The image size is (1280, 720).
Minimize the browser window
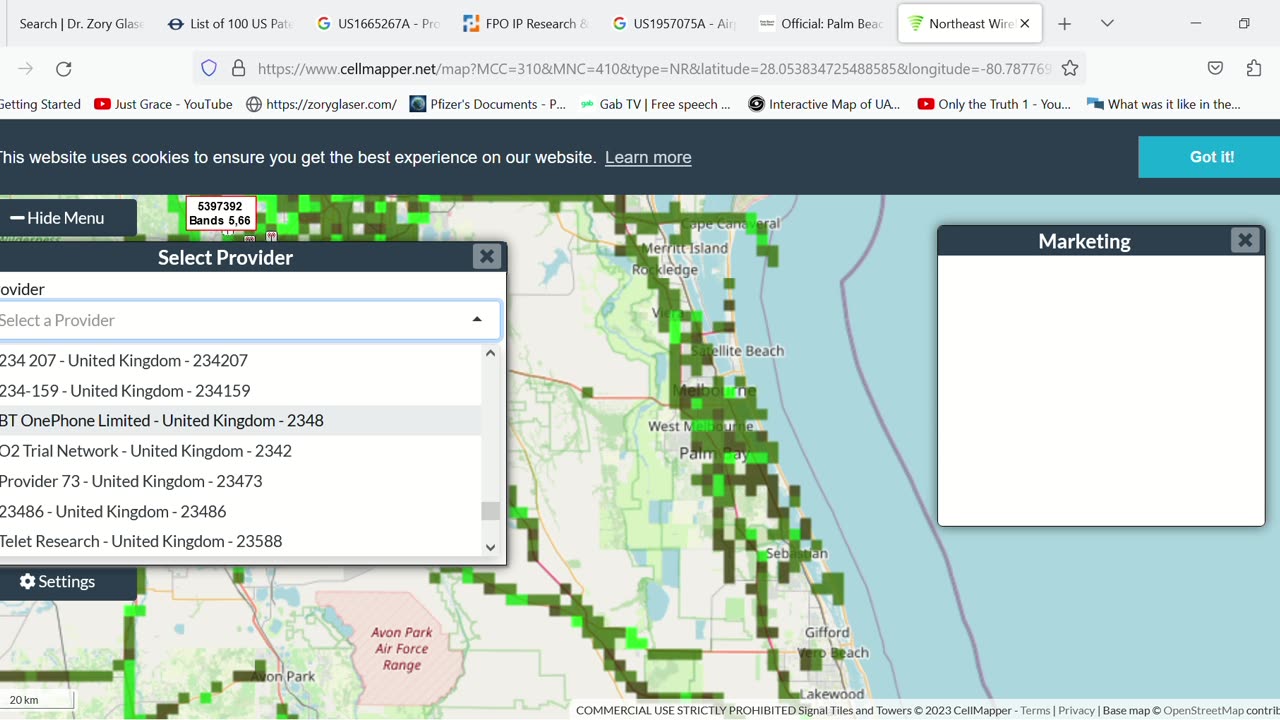pos(1195,23)
